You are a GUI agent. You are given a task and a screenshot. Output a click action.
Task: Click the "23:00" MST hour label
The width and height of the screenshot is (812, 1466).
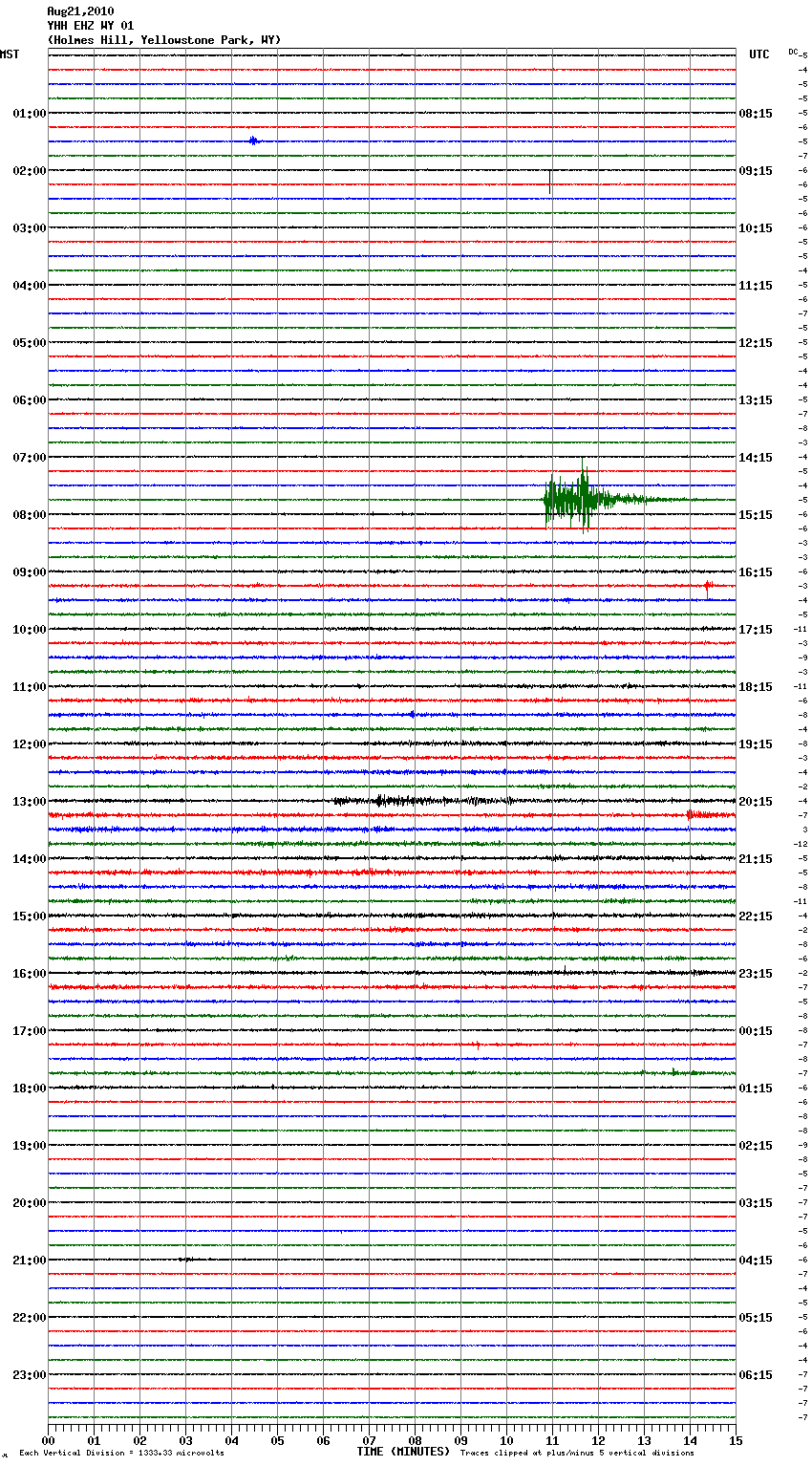coord(30,1375)
